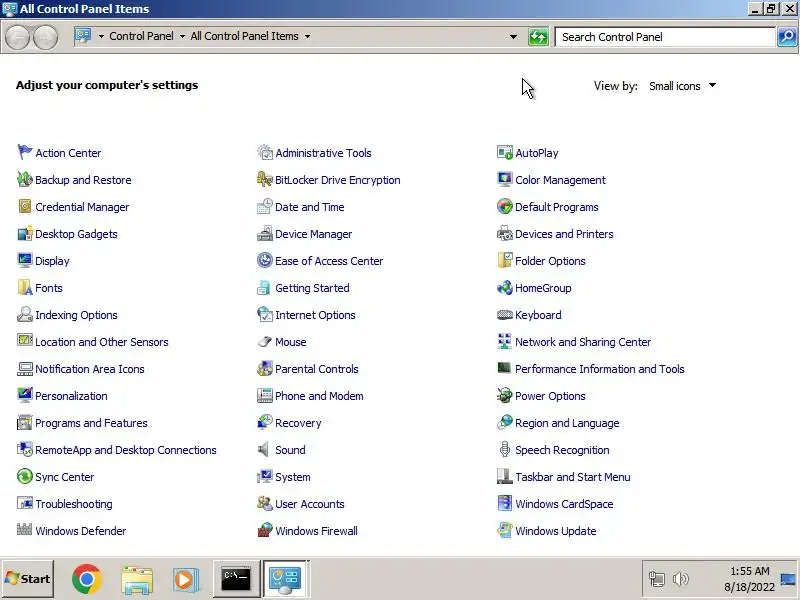Open the Device Manager icon

point(265,233)
